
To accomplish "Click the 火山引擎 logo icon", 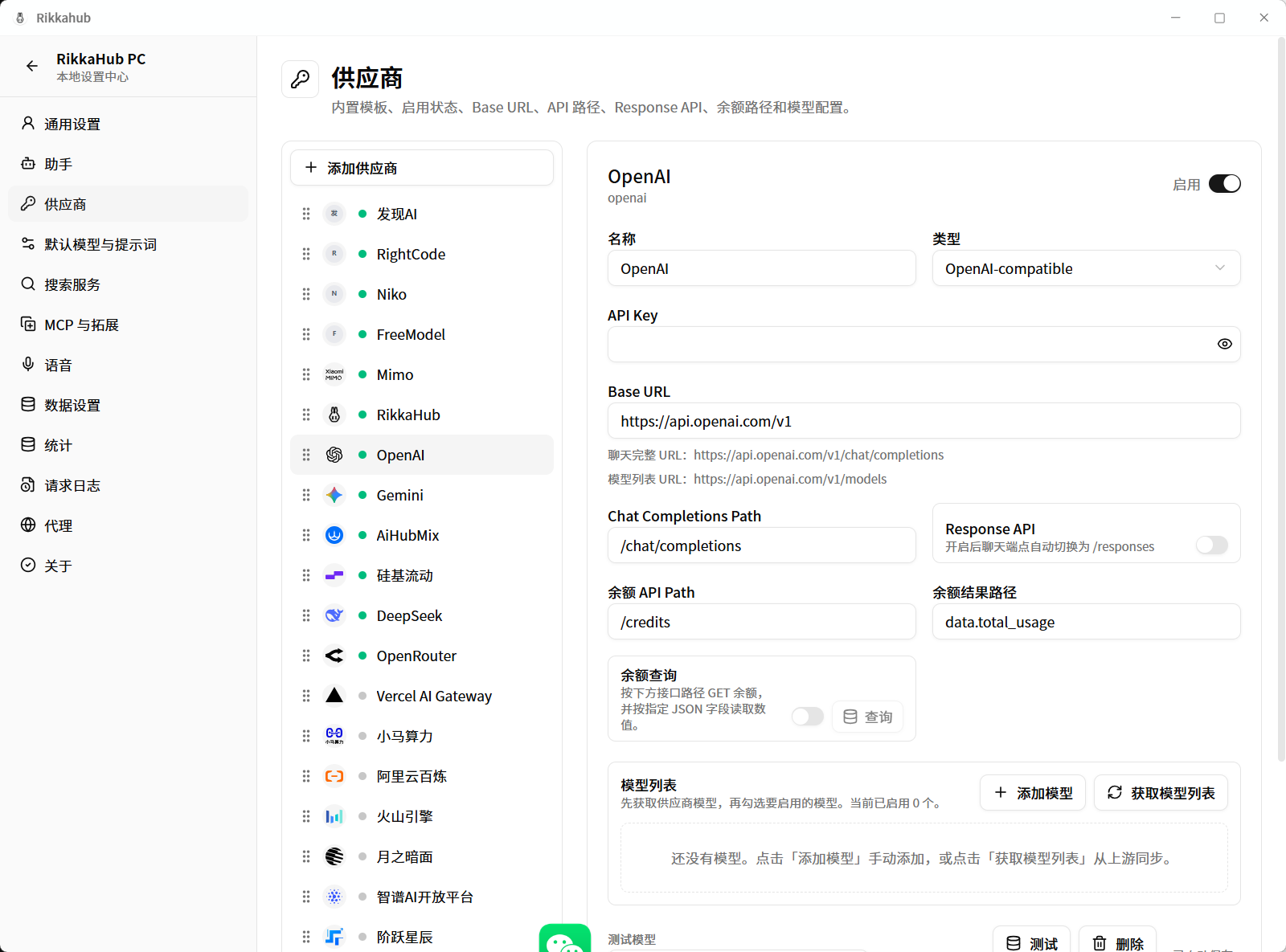I will [x=334, y=816].
